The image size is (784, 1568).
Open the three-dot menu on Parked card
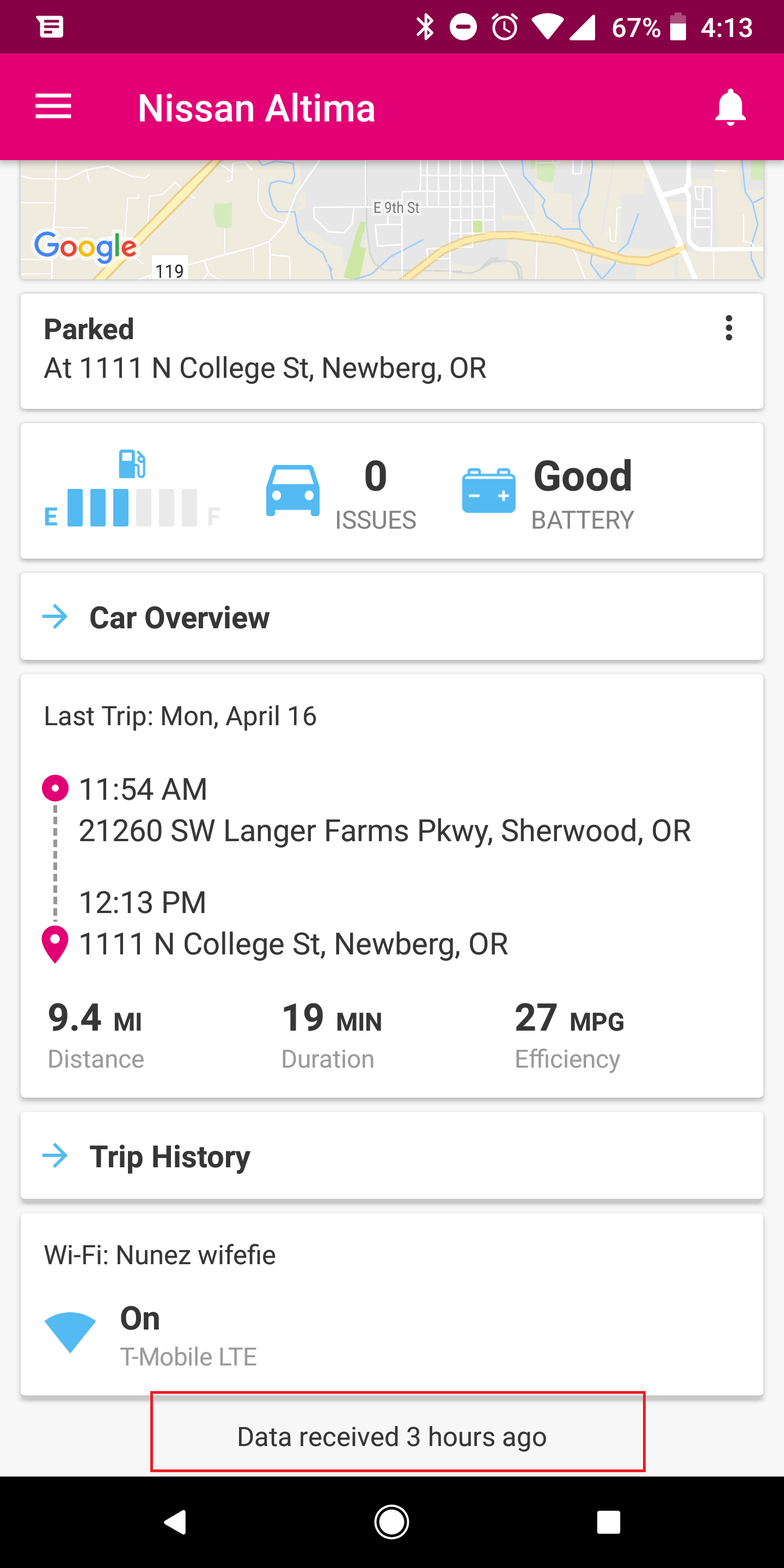point(728,328)
